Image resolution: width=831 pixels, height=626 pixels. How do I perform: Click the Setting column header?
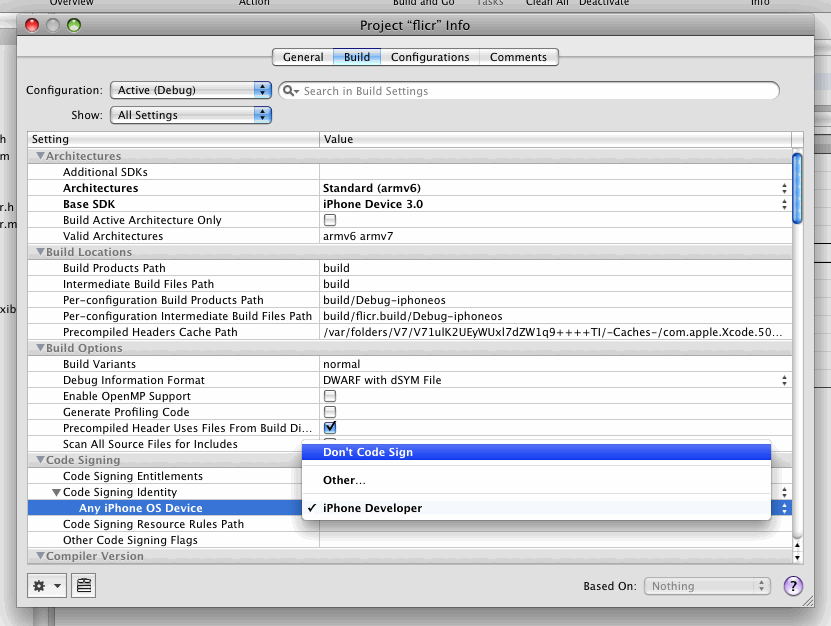173,139
